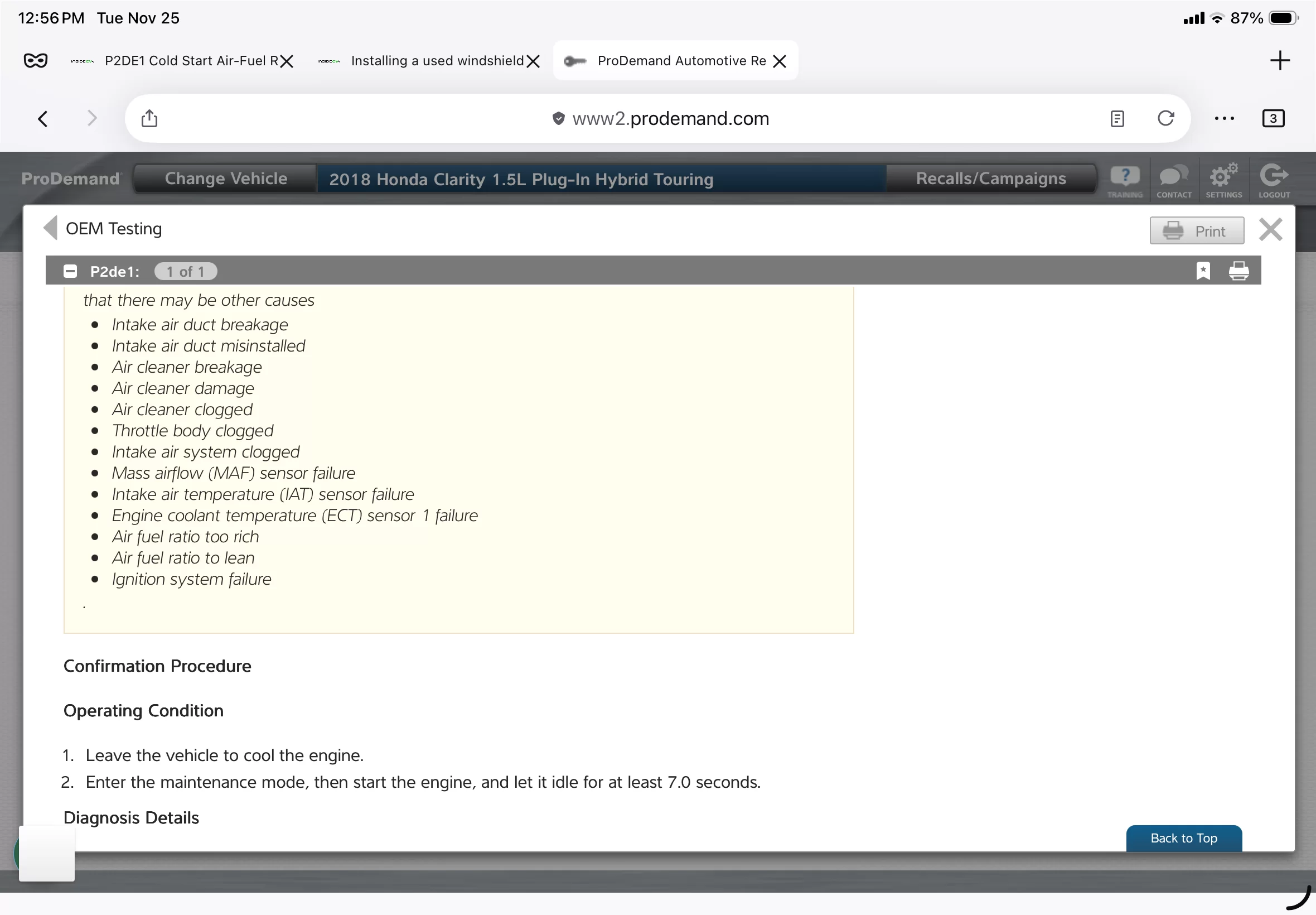Screen dimensions: 1316x915
Task: Bookmark the P2de1 article
Action: [1203, 271]
